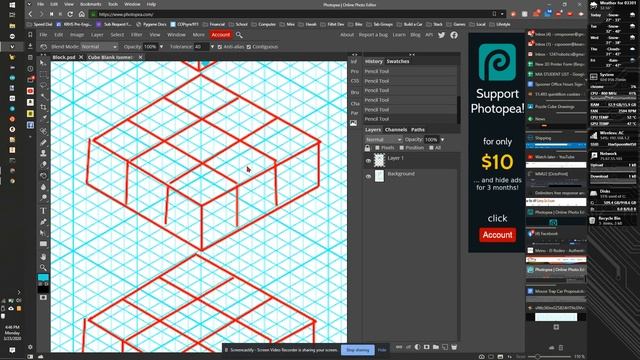Toggle the Anti-alias checkbox
The height and width of the screenshot is (360, 640).
[x=220, y=47]
